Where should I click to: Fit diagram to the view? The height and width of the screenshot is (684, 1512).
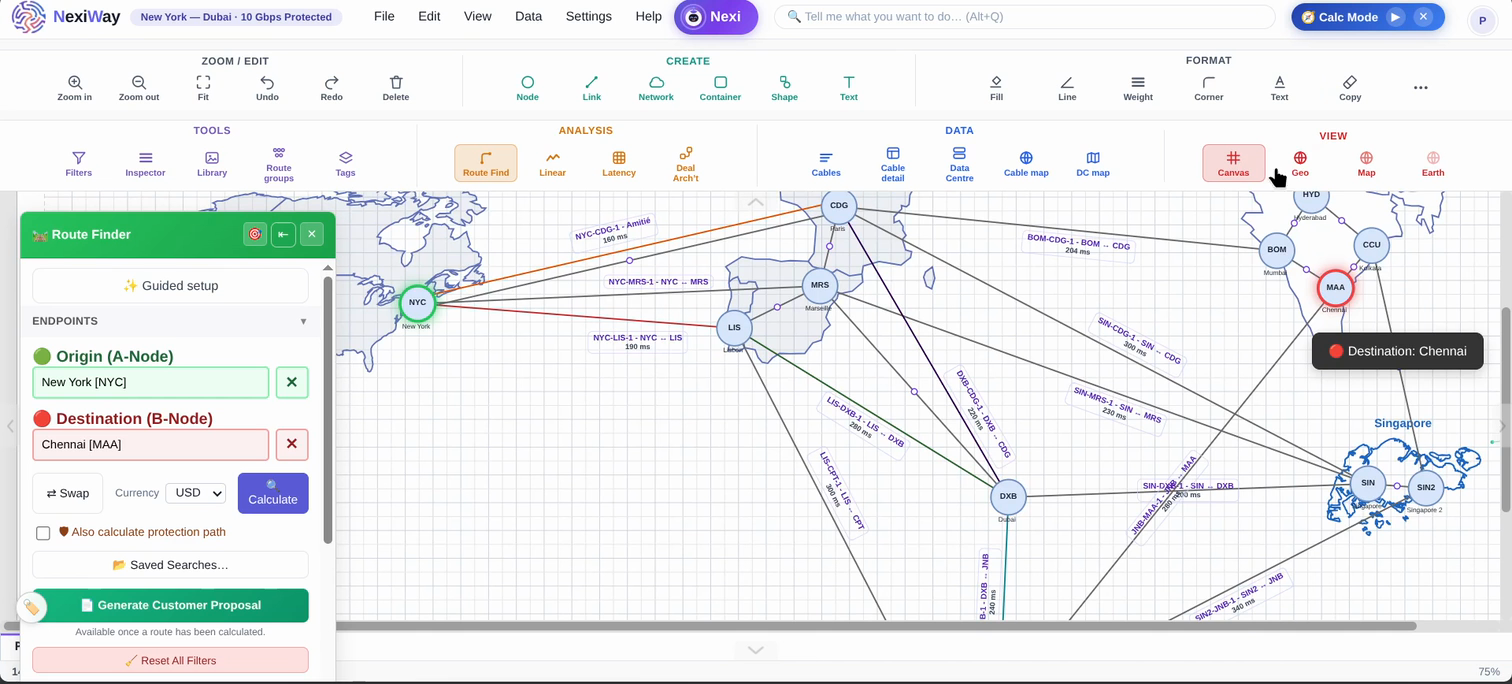click(203, 88)
